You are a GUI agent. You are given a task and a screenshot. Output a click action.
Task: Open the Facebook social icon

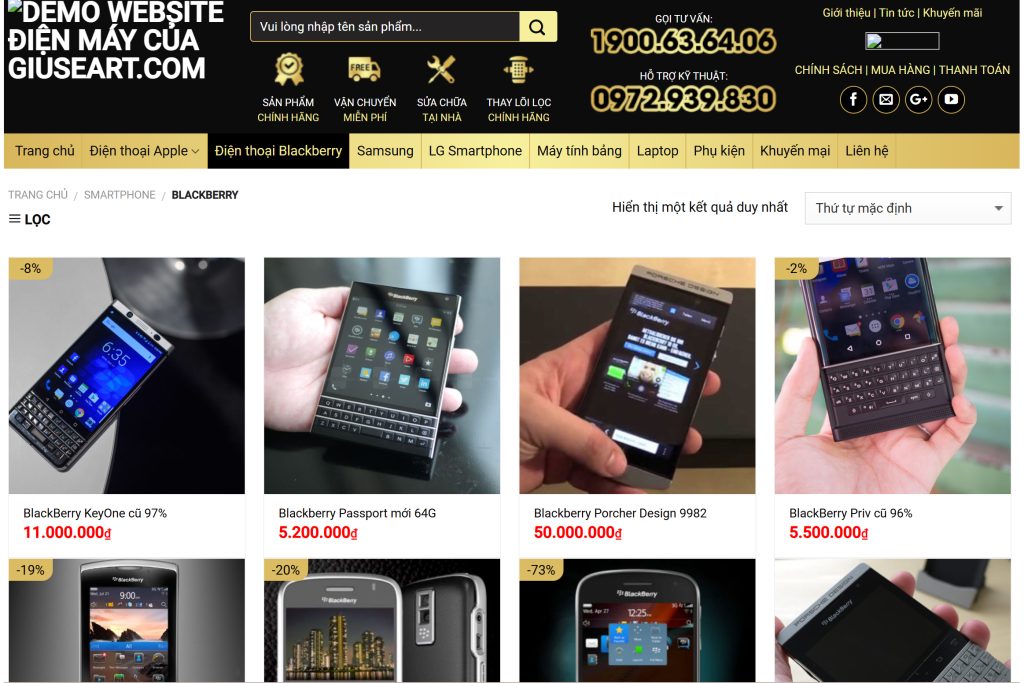853,100
